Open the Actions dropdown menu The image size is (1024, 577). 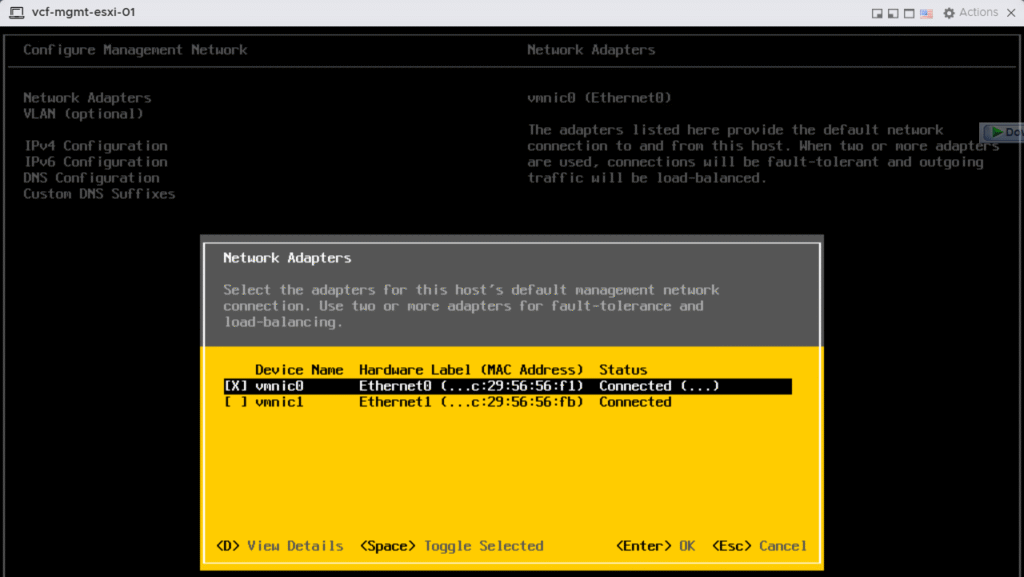[x=977, y=13]
